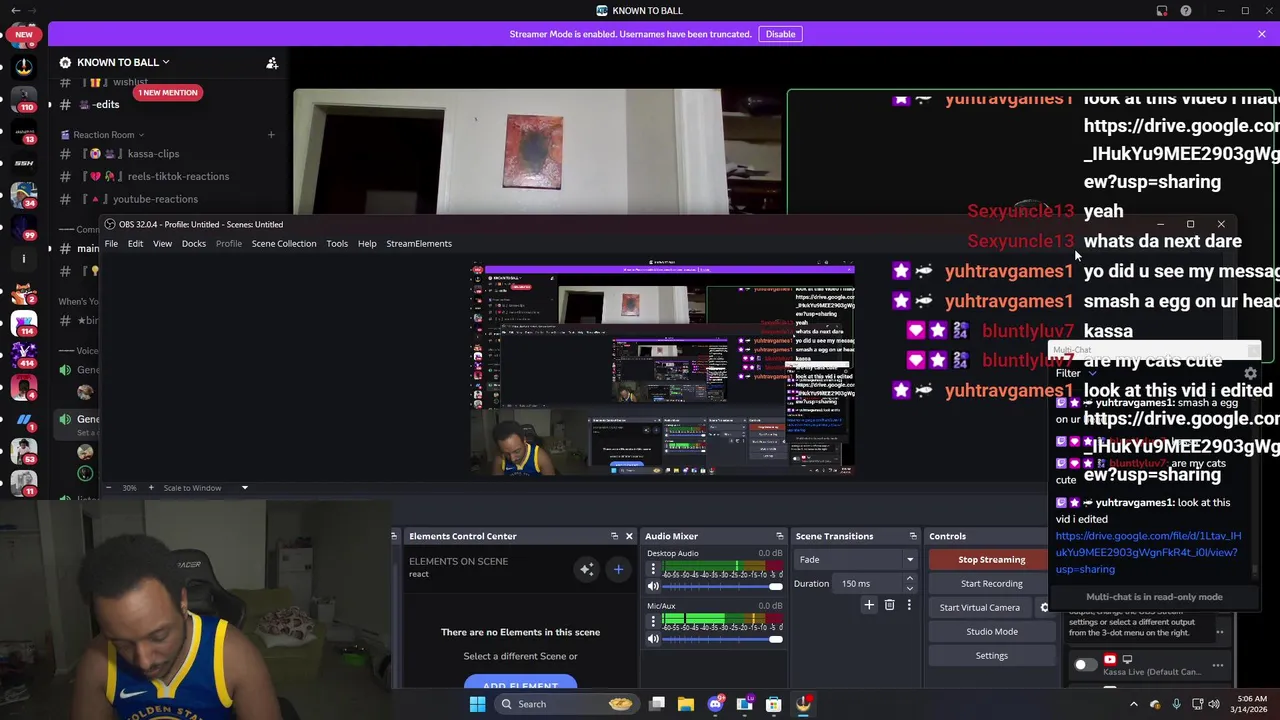Screen dimensions: 1280x720
Task: Open the Fade transition dropdown
Action: click(x=856, y=559)
